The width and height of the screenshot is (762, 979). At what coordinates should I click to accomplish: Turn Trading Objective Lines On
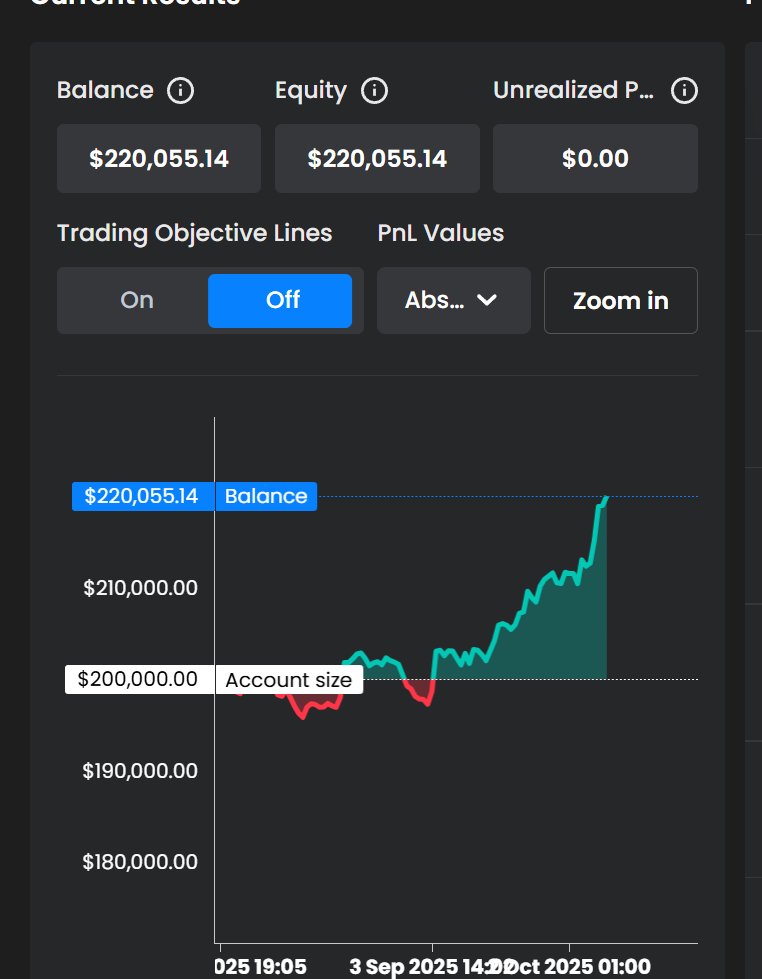pyautogui.click(x=137, y=300)
